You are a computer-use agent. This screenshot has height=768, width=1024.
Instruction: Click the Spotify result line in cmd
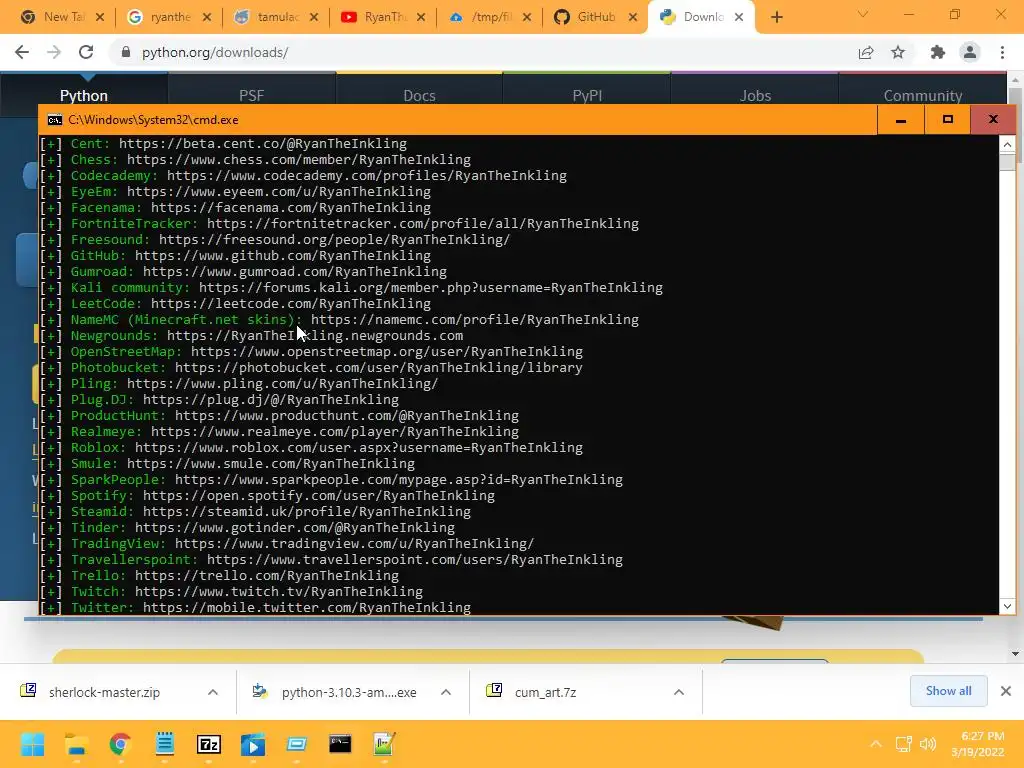[x=268, y=495]
